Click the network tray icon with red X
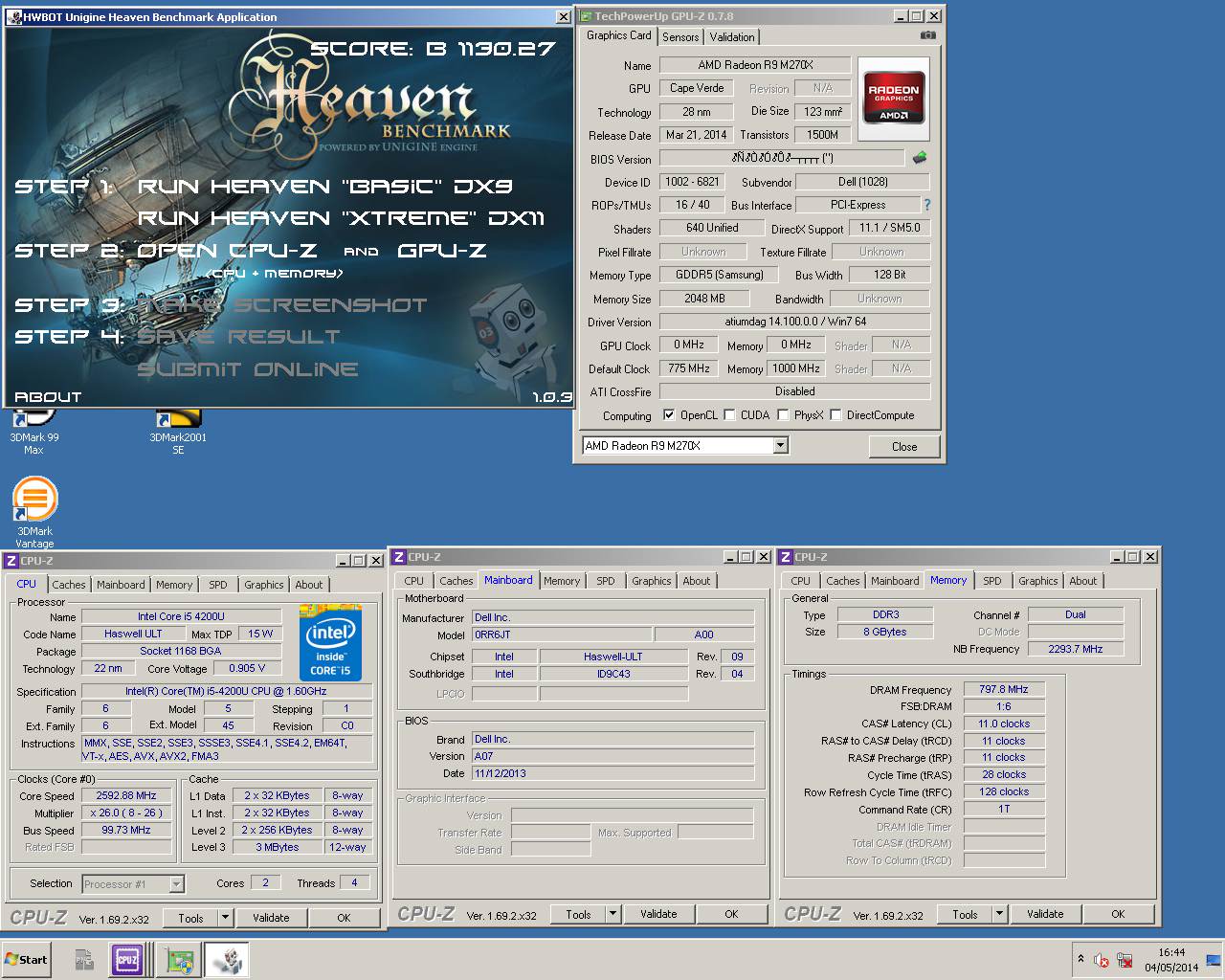The image size is (1225, 980). pos(1125,960)
